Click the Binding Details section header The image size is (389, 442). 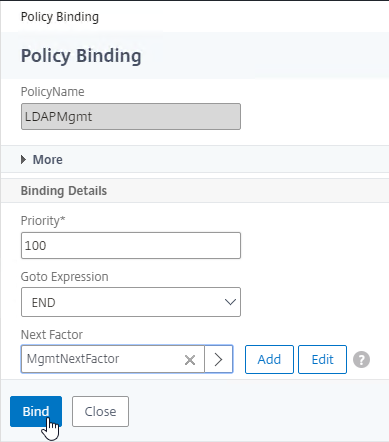coord(64,191)
